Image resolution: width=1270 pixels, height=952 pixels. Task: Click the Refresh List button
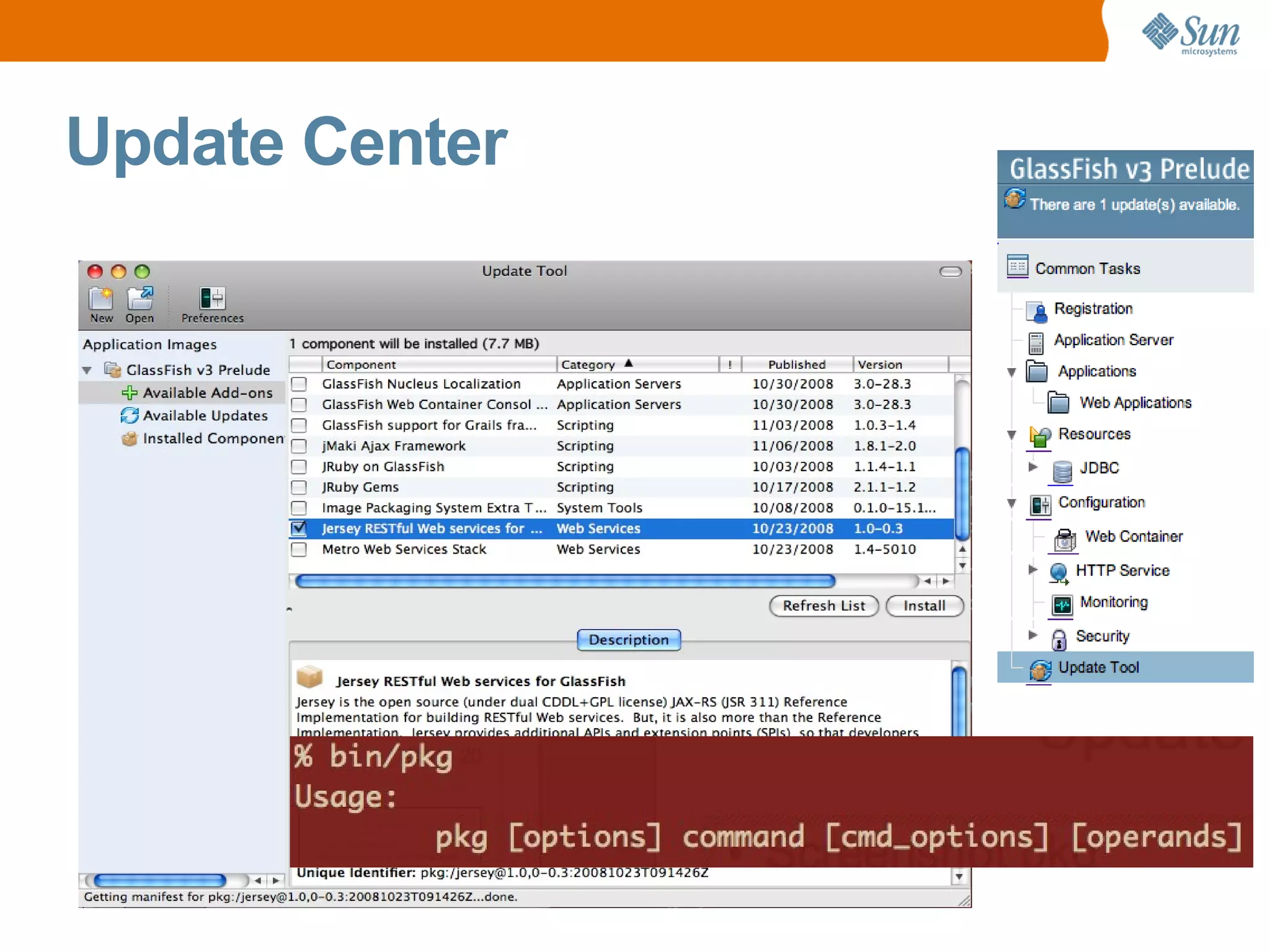(x=824, y=606)
